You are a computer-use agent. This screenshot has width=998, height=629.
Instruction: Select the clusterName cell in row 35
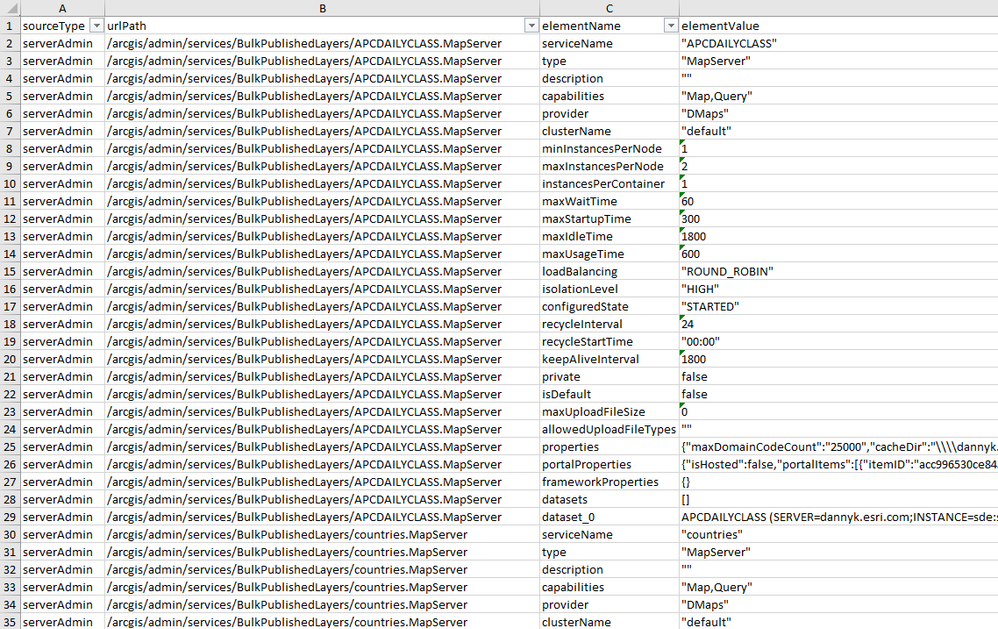point(609,622)
